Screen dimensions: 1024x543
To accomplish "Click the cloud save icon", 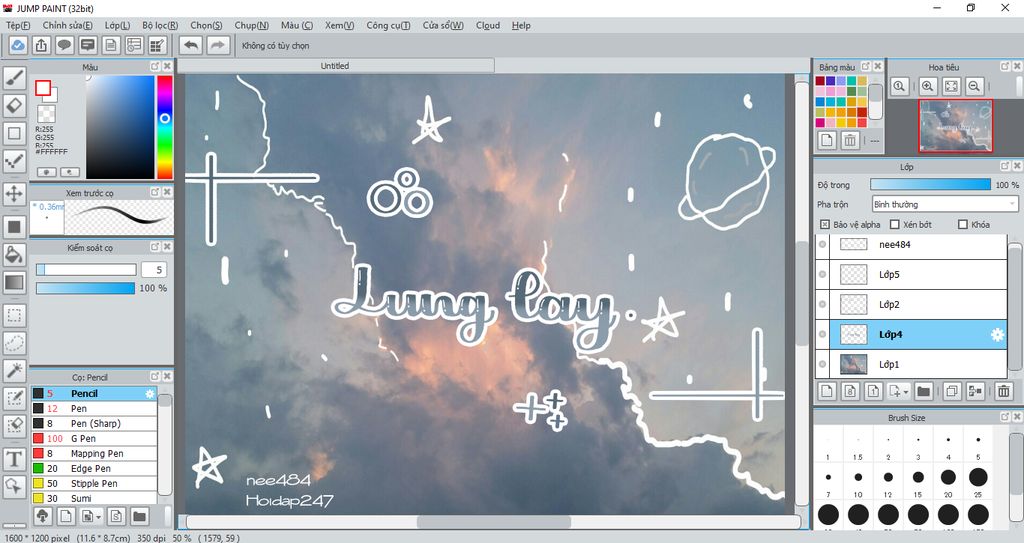I will click(x=18, y=45).
